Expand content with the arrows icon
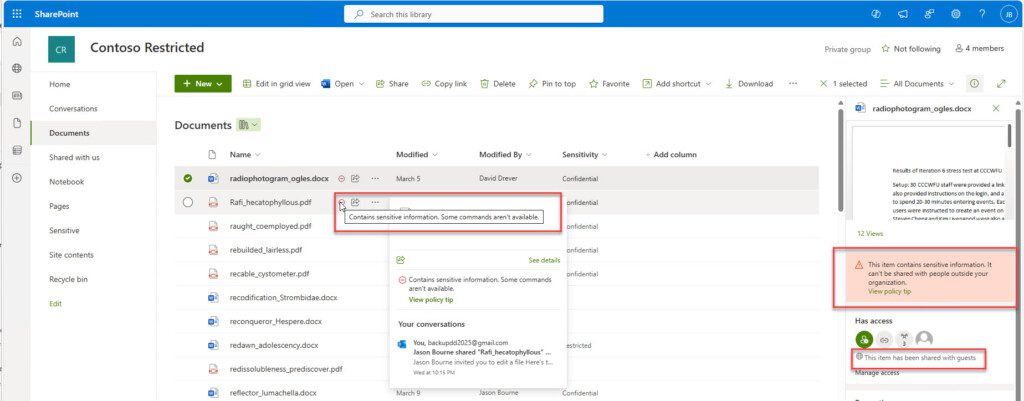Image resolution: width=1024 pixels, height=401 pixels. click(x=1001, y=84)
